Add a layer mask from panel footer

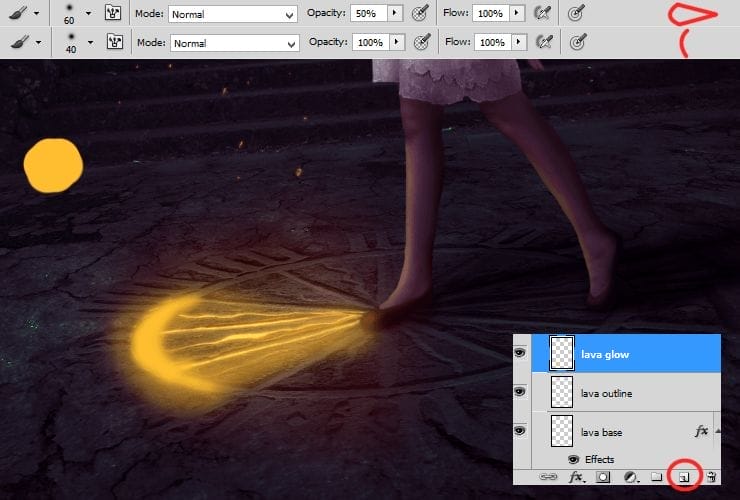click(602, 476)
